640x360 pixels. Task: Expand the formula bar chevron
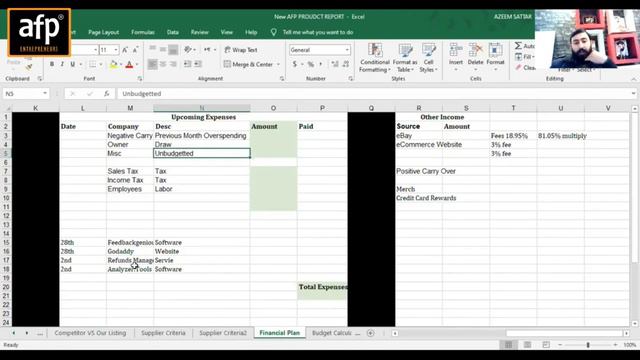[x=633, y=94]
